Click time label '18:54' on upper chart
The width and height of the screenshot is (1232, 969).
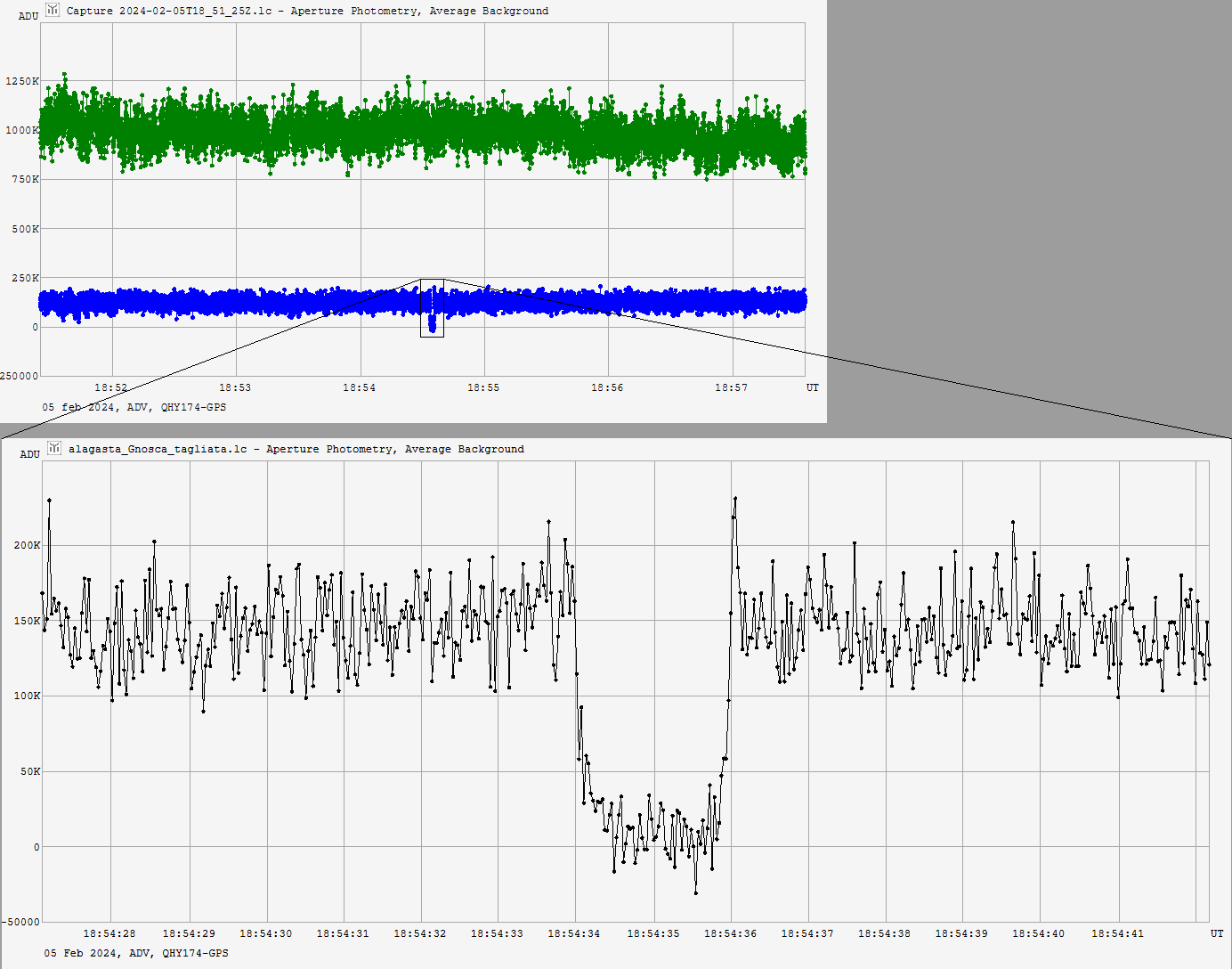(359, 387)
